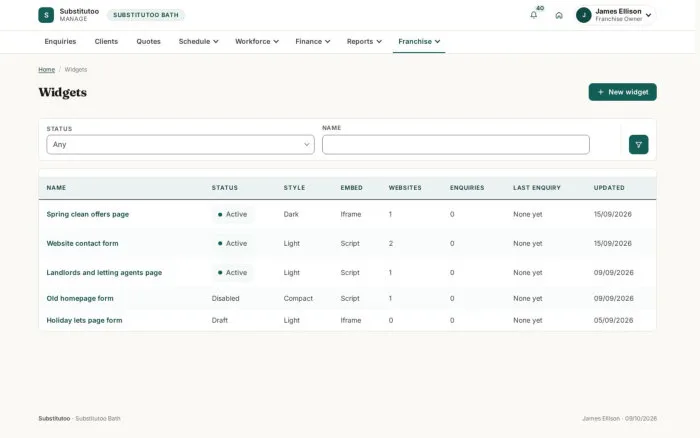
Task: Click Iframe embed in Spring clean row
Action: pyautogui.click(x=351, y=214)
